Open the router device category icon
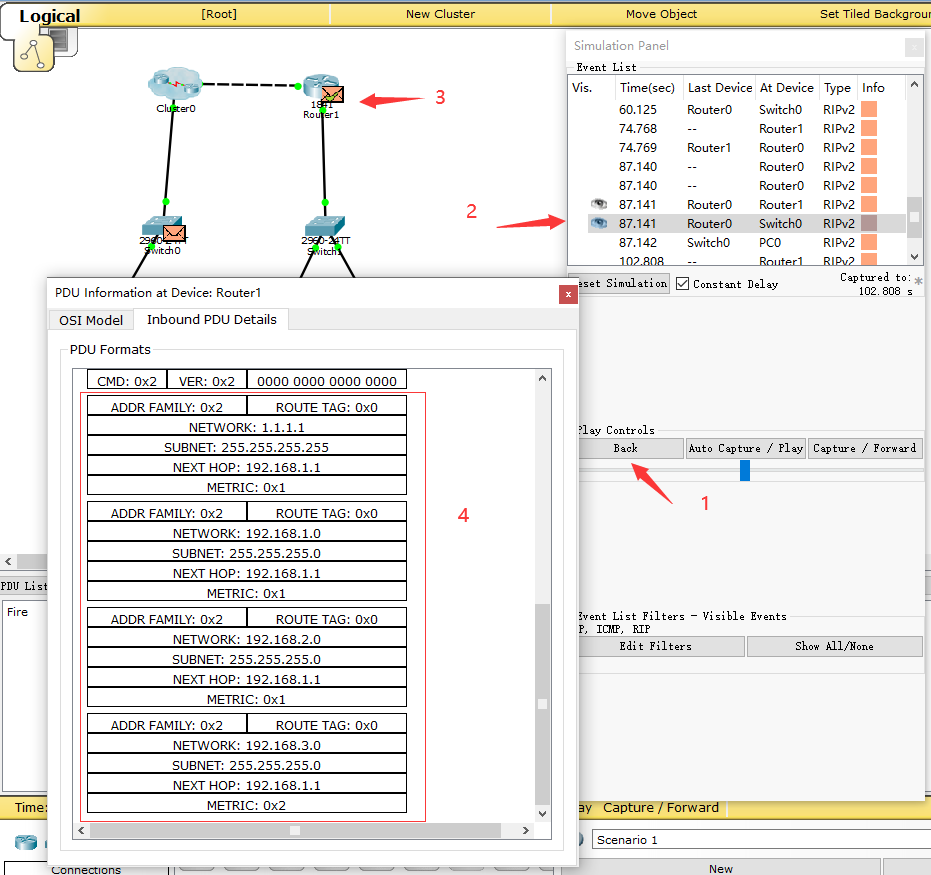Image resolution: width=931 pixels, height=875 pixels. (x=26, y=842)
